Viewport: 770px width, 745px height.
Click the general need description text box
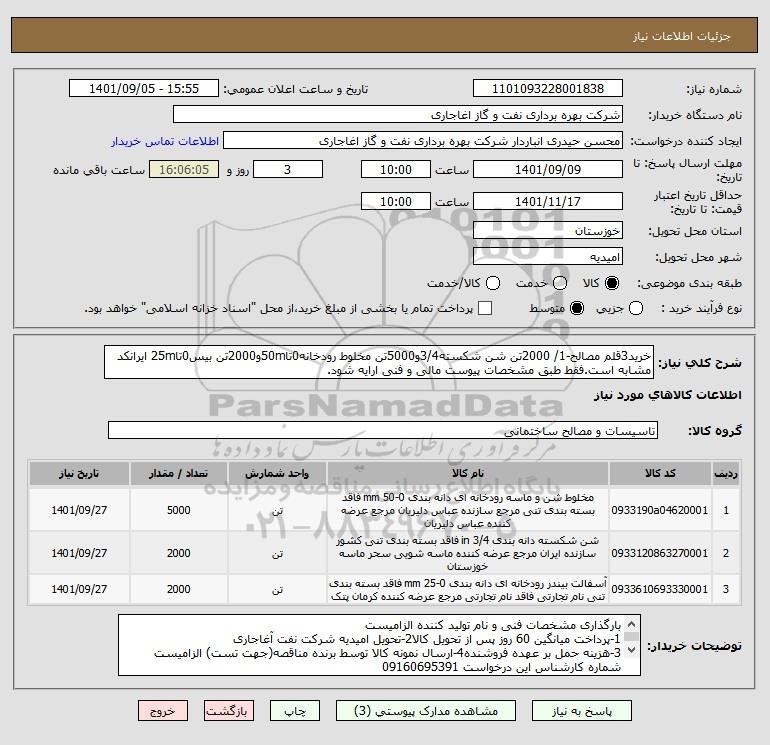379,362
